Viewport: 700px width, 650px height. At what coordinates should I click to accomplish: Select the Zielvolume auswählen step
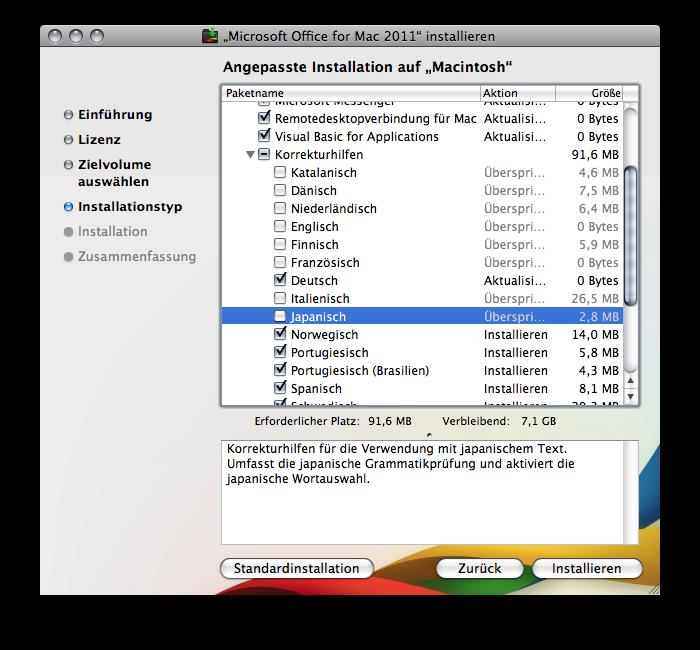(x=114, y=173)
